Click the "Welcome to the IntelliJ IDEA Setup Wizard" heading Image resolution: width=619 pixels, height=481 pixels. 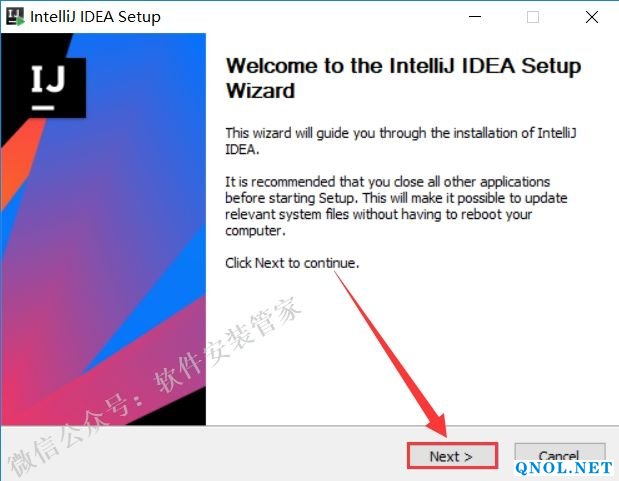pos(403,78)
